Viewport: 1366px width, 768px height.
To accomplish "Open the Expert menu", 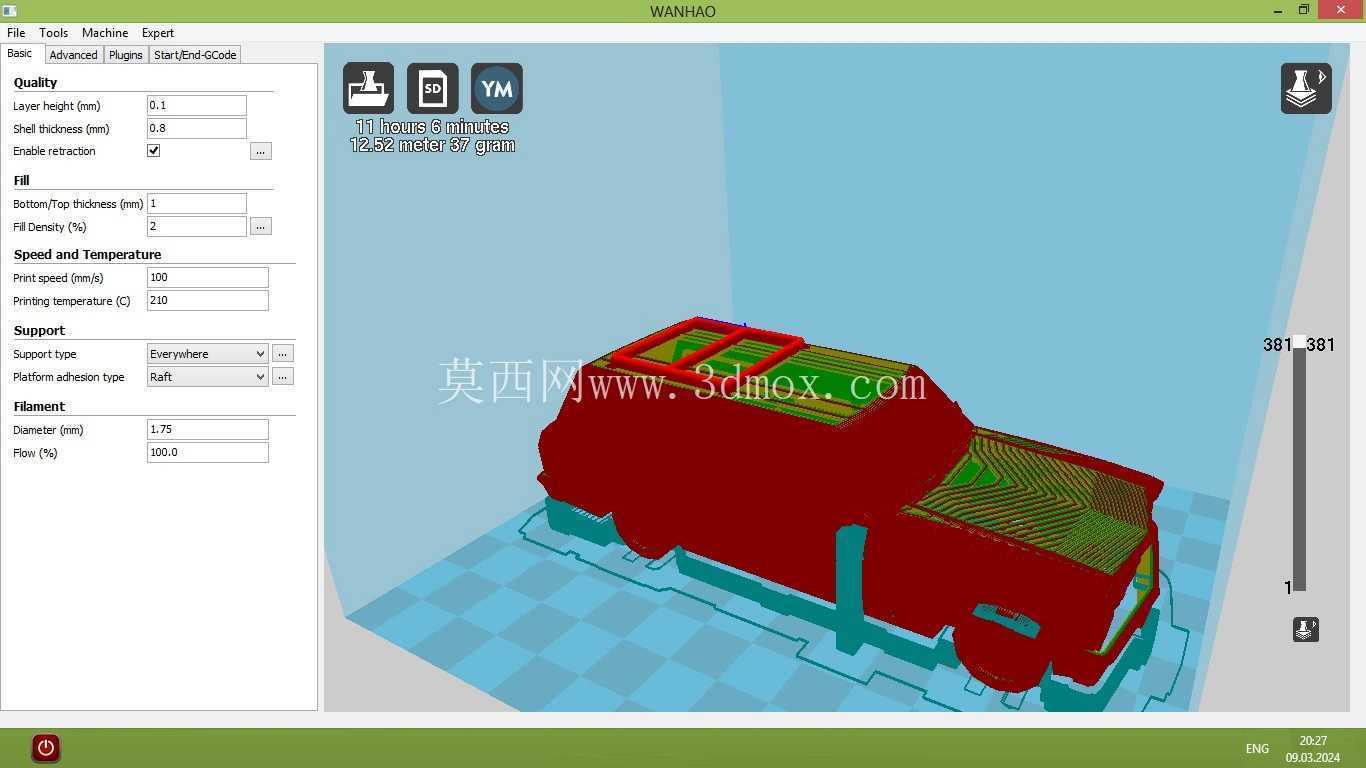I will (x=158, y=33).
